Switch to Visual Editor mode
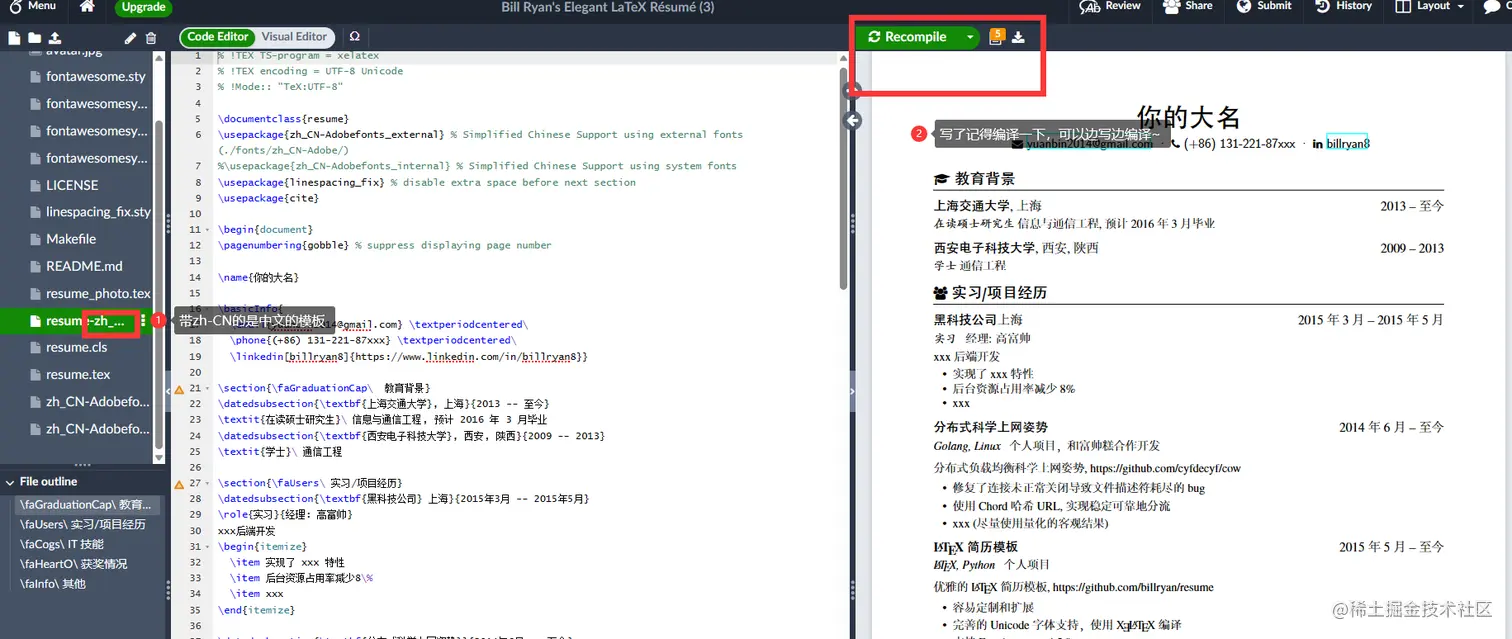The height and width of the screenshot is (639, 1512). (x=294, y=37)
